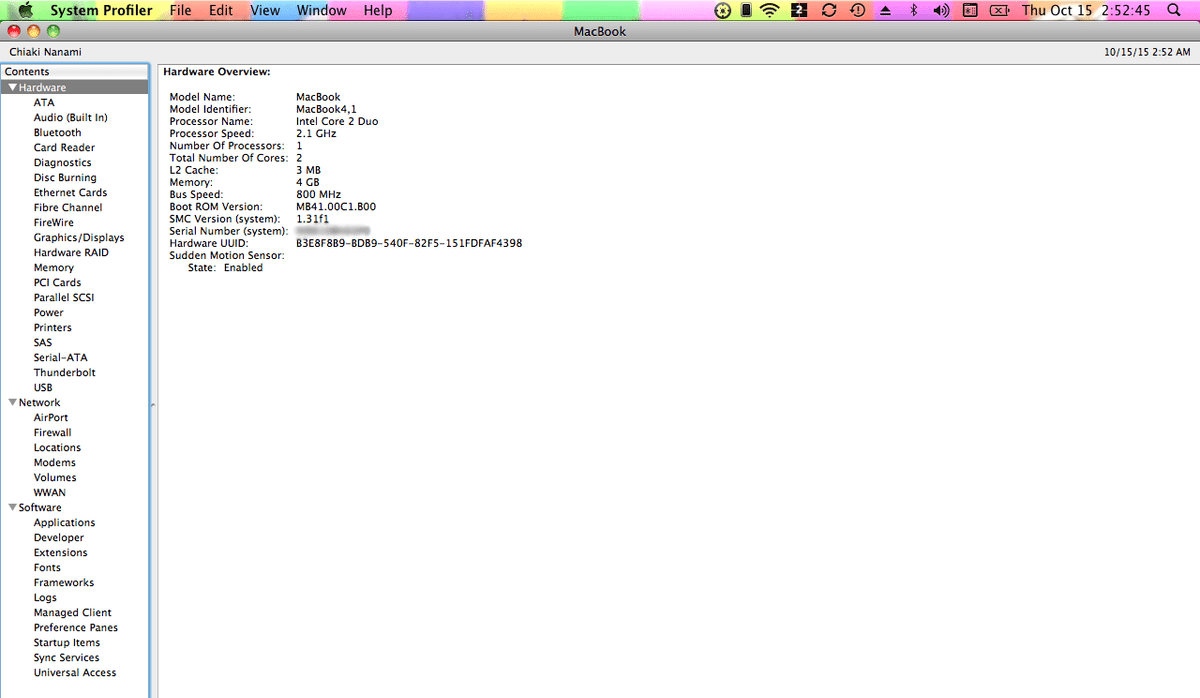Viewport: 1200px width, 698px height.
Task: Open Spotlight search magnifier
Action: point(1174,10)
